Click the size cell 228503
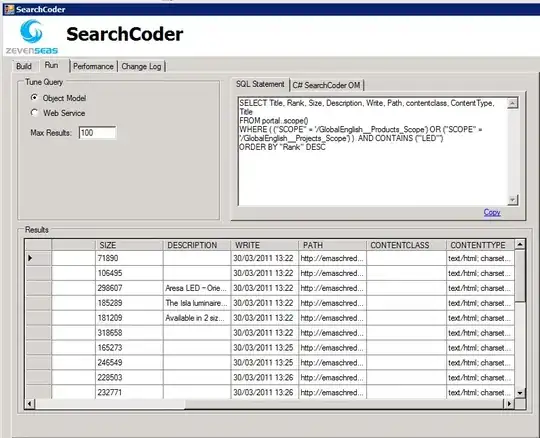 coord(129,377)
